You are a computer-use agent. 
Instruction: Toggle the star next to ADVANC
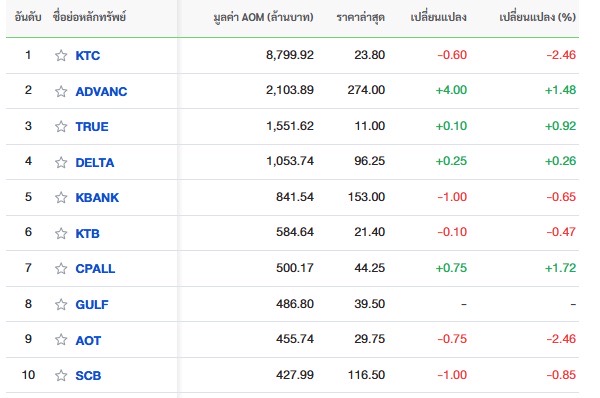pyautogui.click(x=61, y=91)
